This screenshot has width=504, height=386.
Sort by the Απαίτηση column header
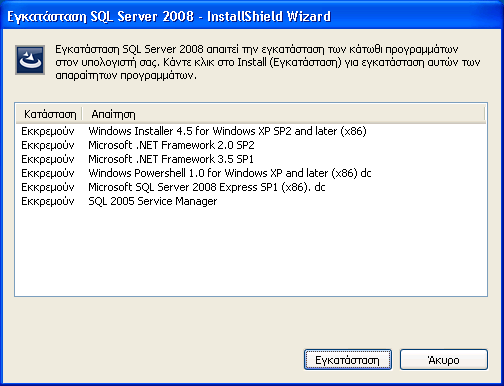click(x=283, y=114)
